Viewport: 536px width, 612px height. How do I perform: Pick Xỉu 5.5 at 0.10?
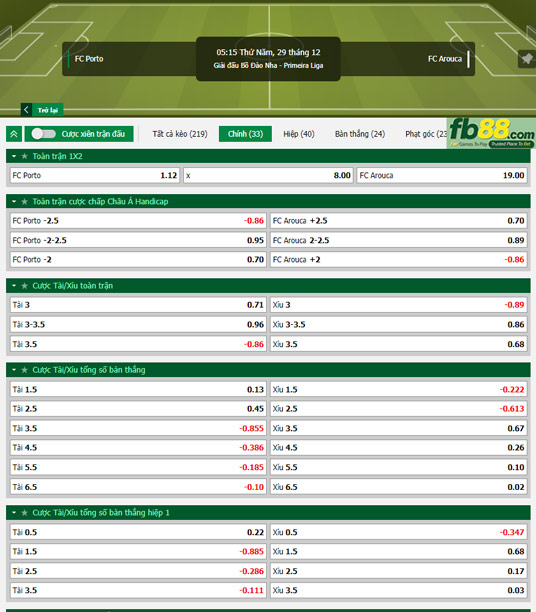399,467
